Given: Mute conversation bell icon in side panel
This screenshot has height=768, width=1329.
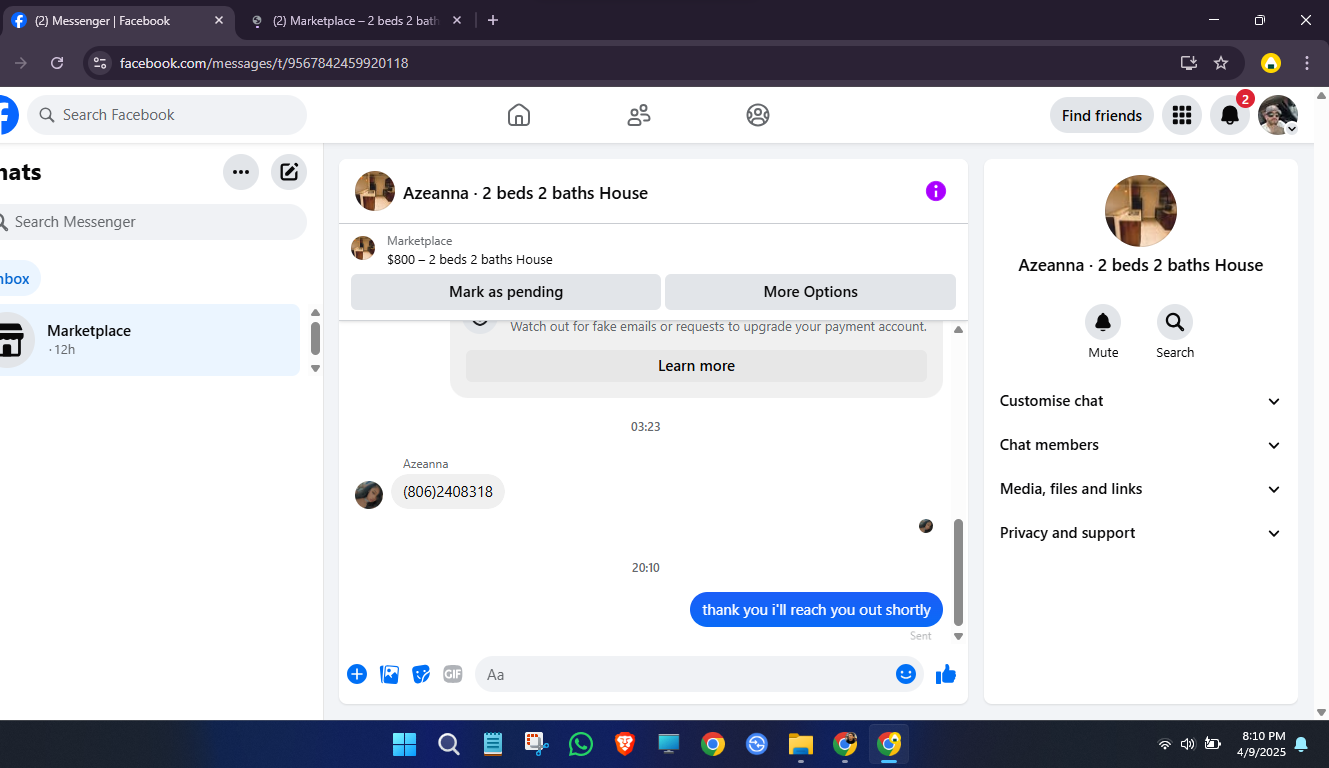Looking at the screenshot, I should 1103,322.
